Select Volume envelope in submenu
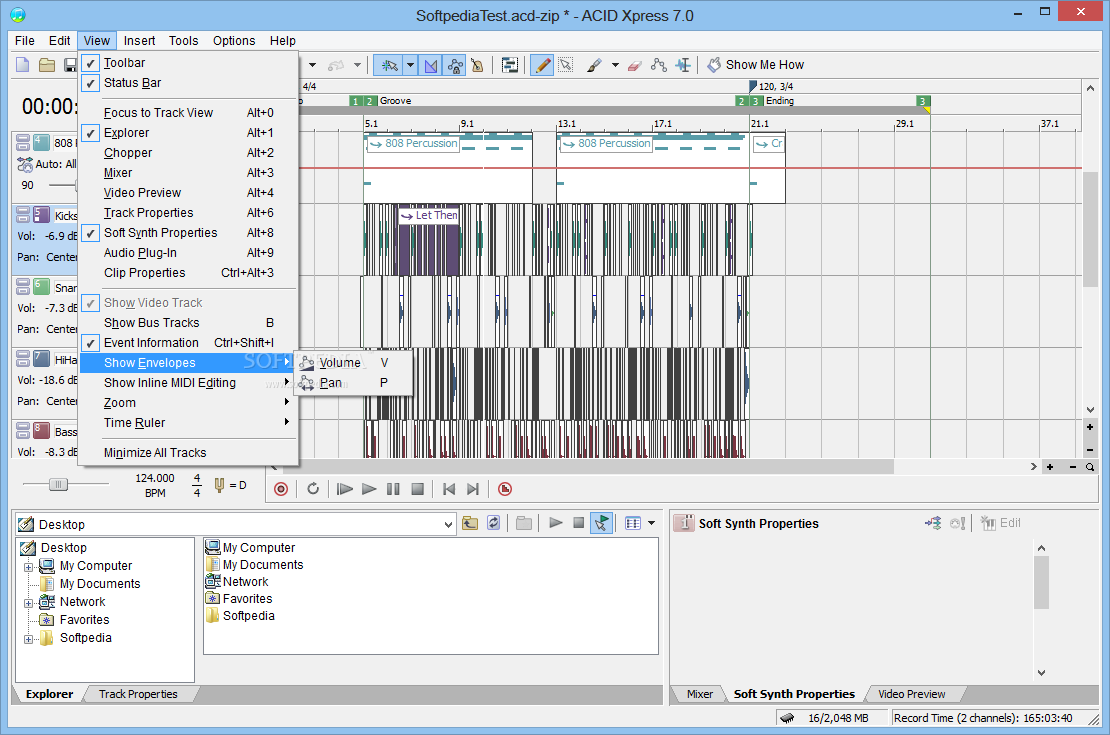Screen dimensions: 1110x735 tap(353, 363)
